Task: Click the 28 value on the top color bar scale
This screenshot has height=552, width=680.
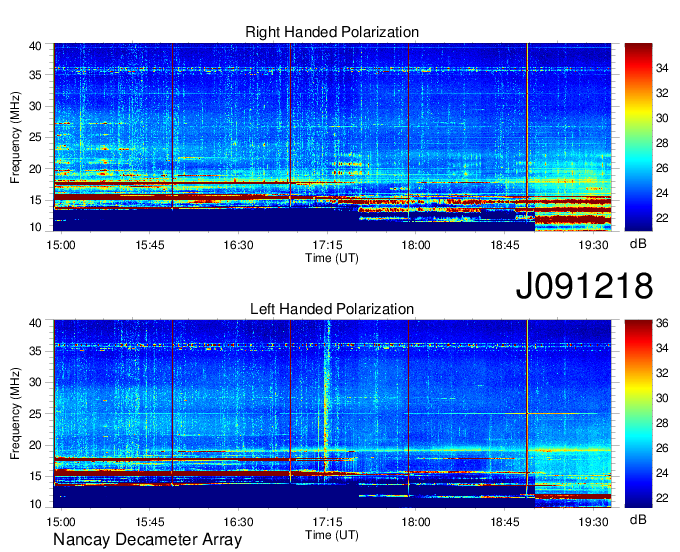Action: [662, 143]
